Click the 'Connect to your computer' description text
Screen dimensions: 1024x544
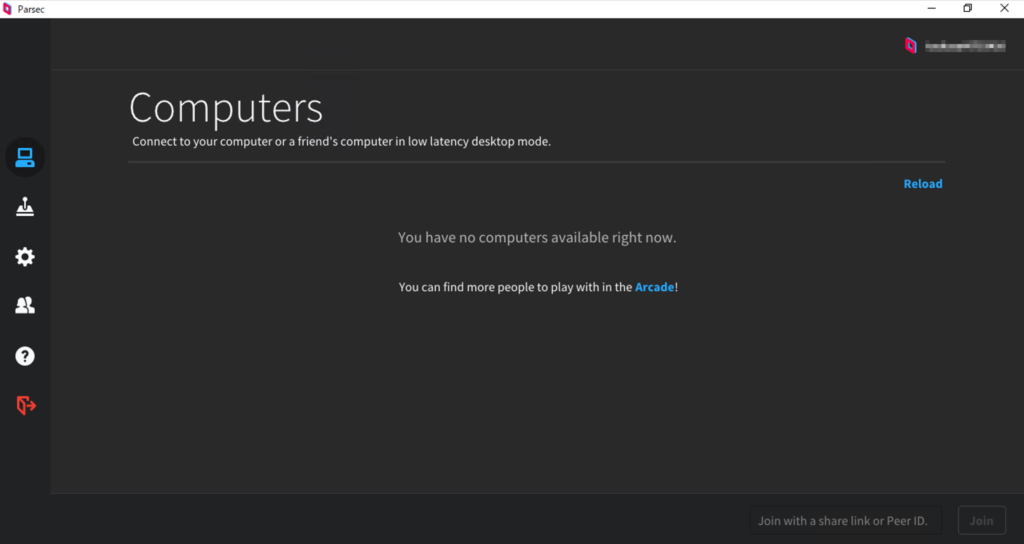coord(342,141)
